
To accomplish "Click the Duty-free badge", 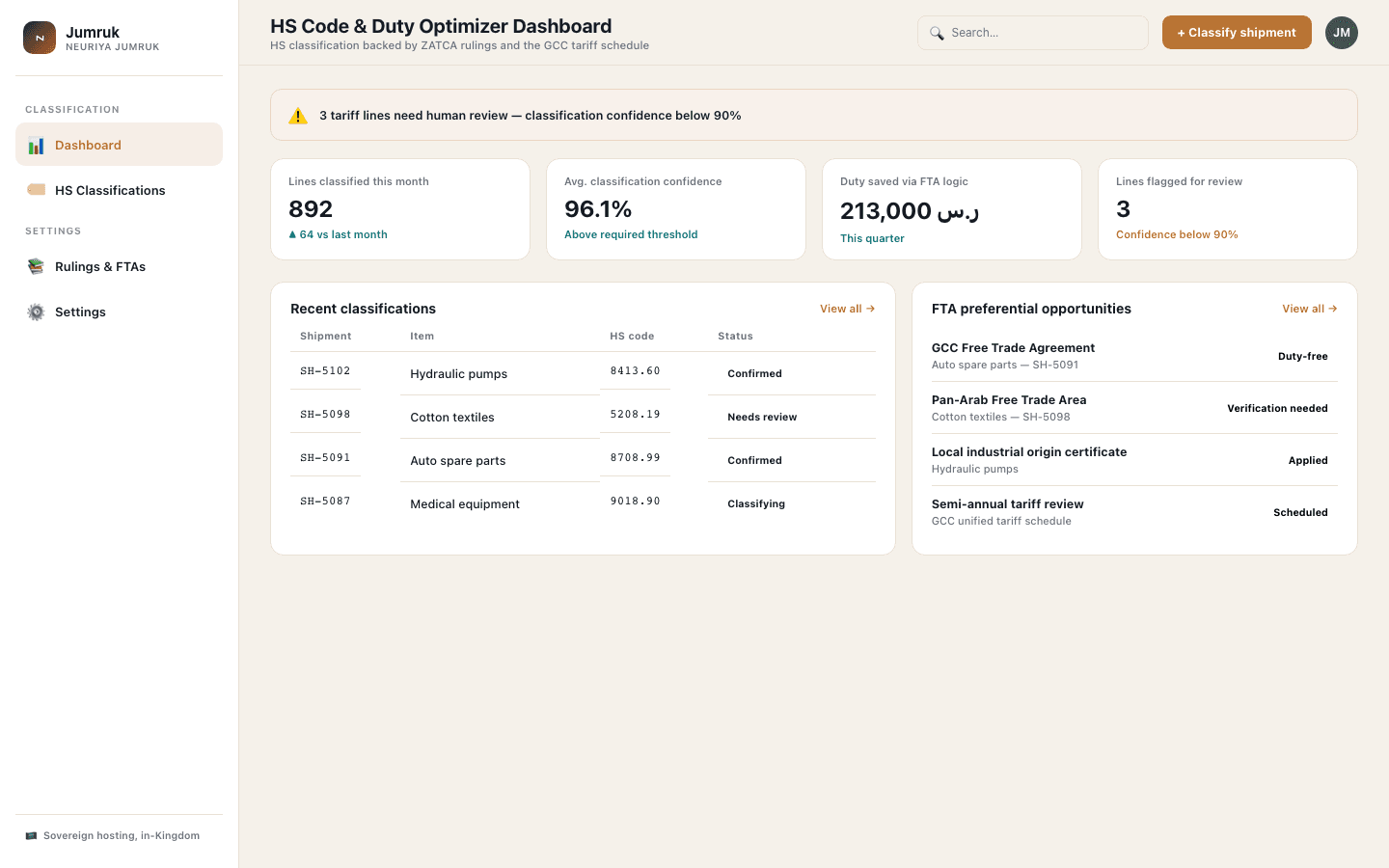I will coord(1303,357).
